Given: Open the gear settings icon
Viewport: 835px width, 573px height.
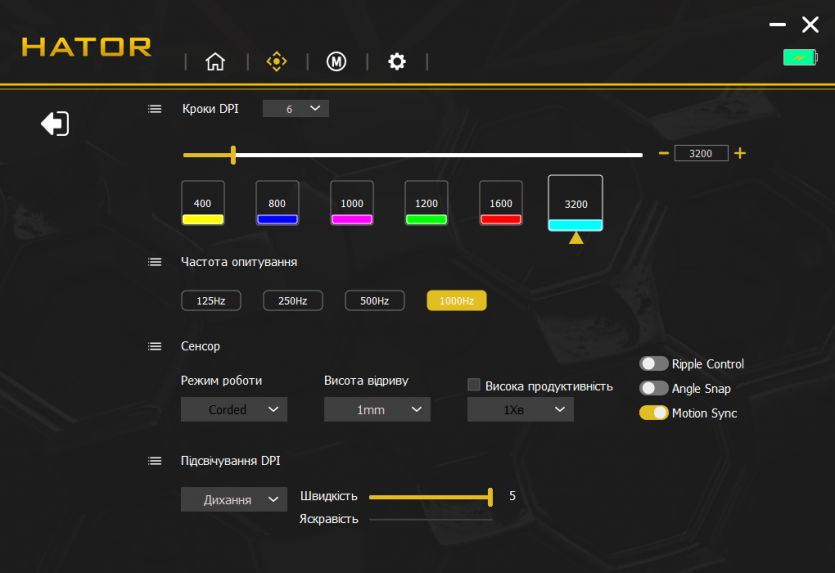Looking at the screenshot, I should tap(397, 62).
